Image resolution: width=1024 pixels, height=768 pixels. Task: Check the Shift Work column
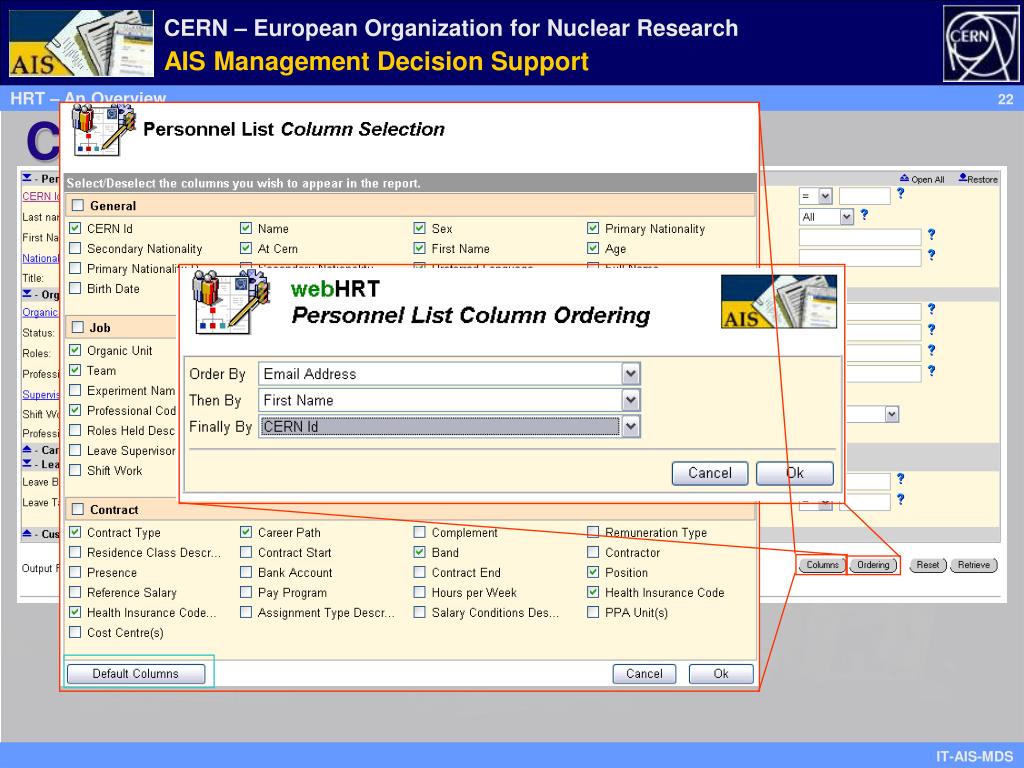75,470
